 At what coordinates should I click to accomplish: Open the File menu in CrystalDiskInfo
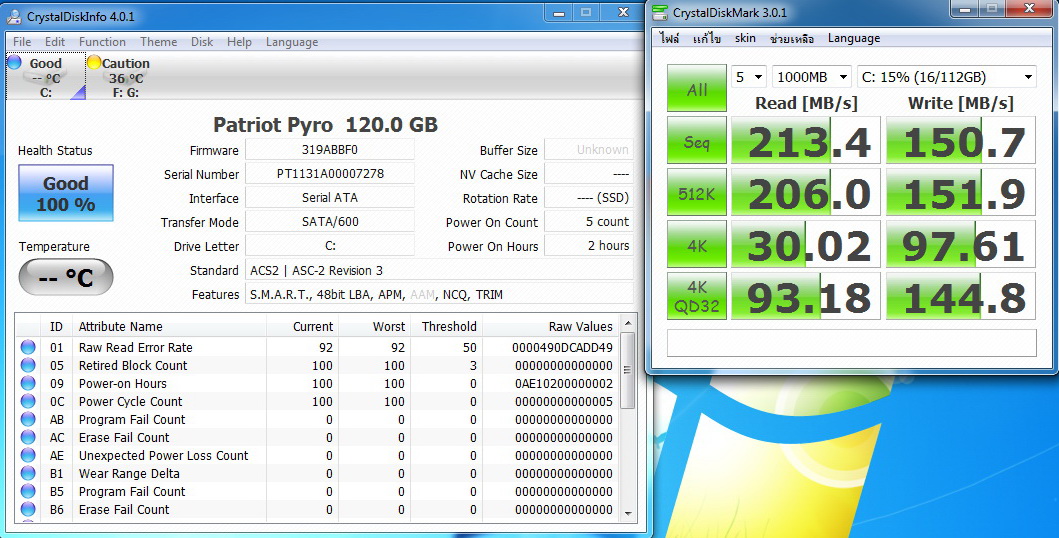pos(22,42)
